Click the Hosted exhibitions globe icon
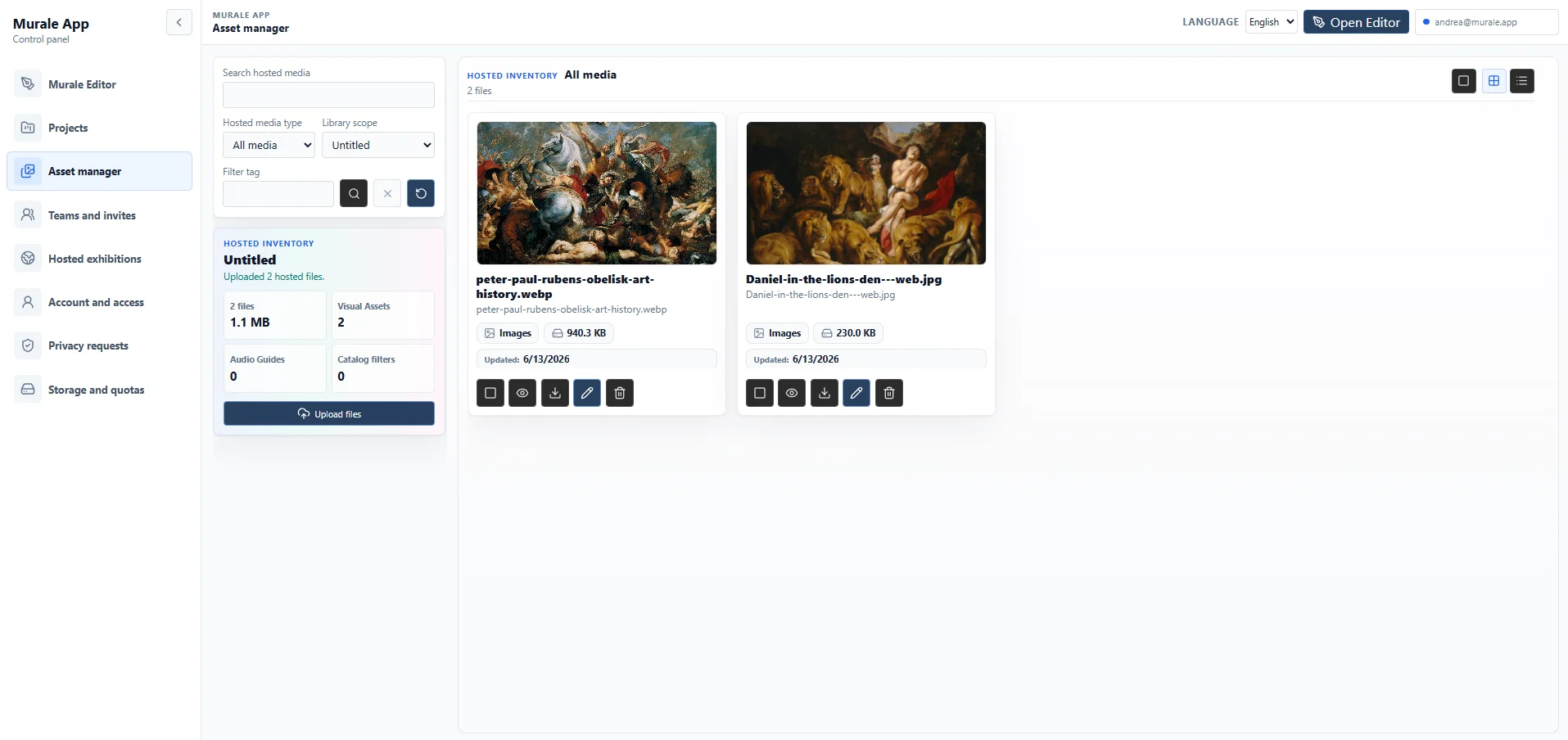 [28, 259]
